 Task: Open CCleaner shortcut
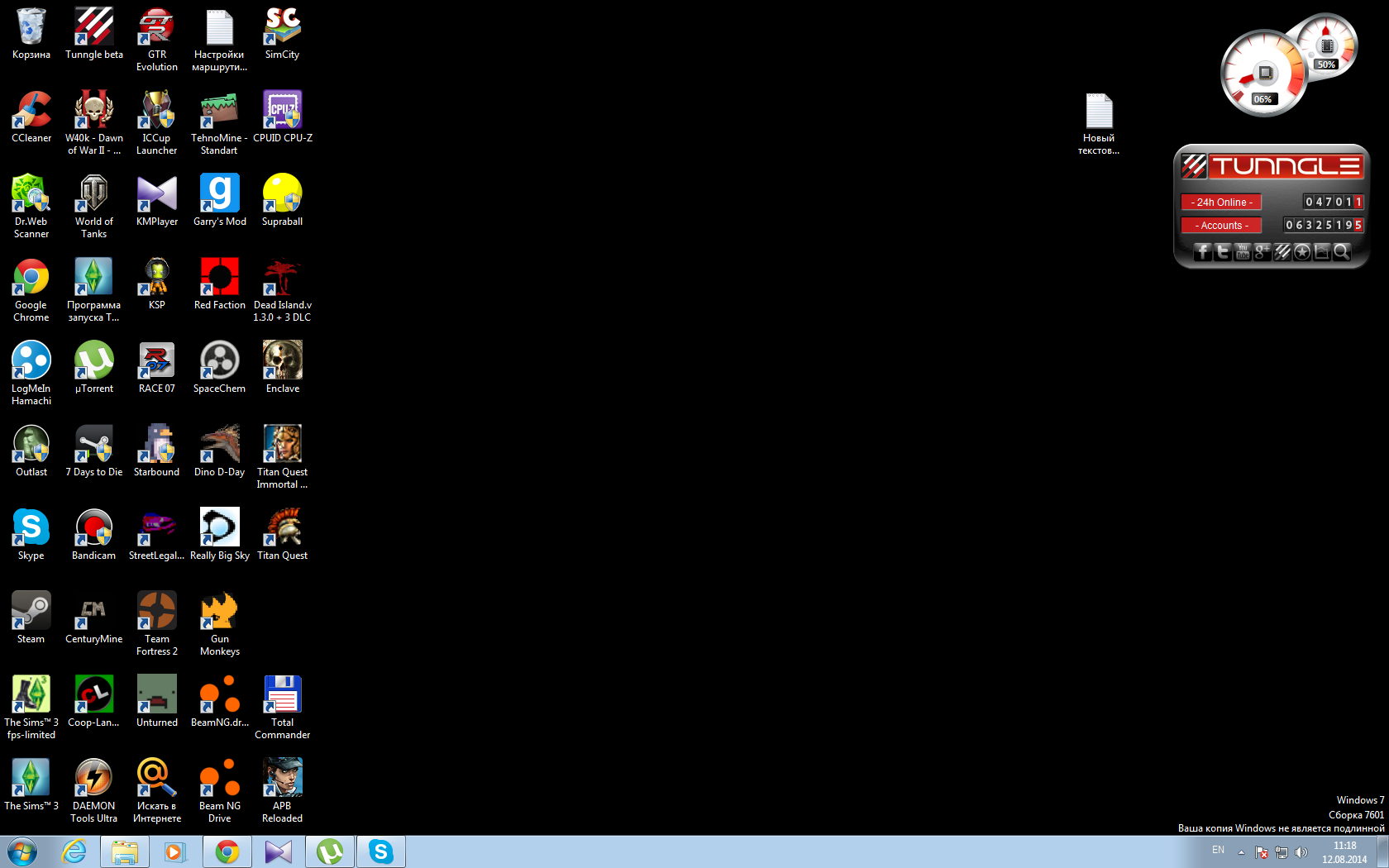(x=31, y=117)
